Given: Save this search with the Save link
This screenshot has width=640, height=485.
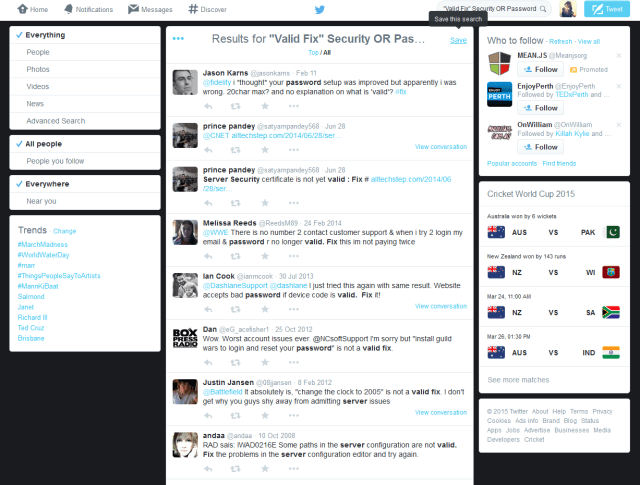Looking at the screenshot, I should pos(458,40).
